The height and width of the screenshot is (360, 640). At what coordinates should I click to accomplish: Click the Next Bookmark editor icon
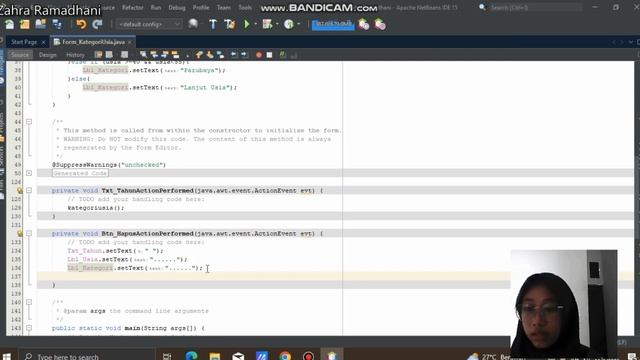pyautogui.click(x=210, y=55)
